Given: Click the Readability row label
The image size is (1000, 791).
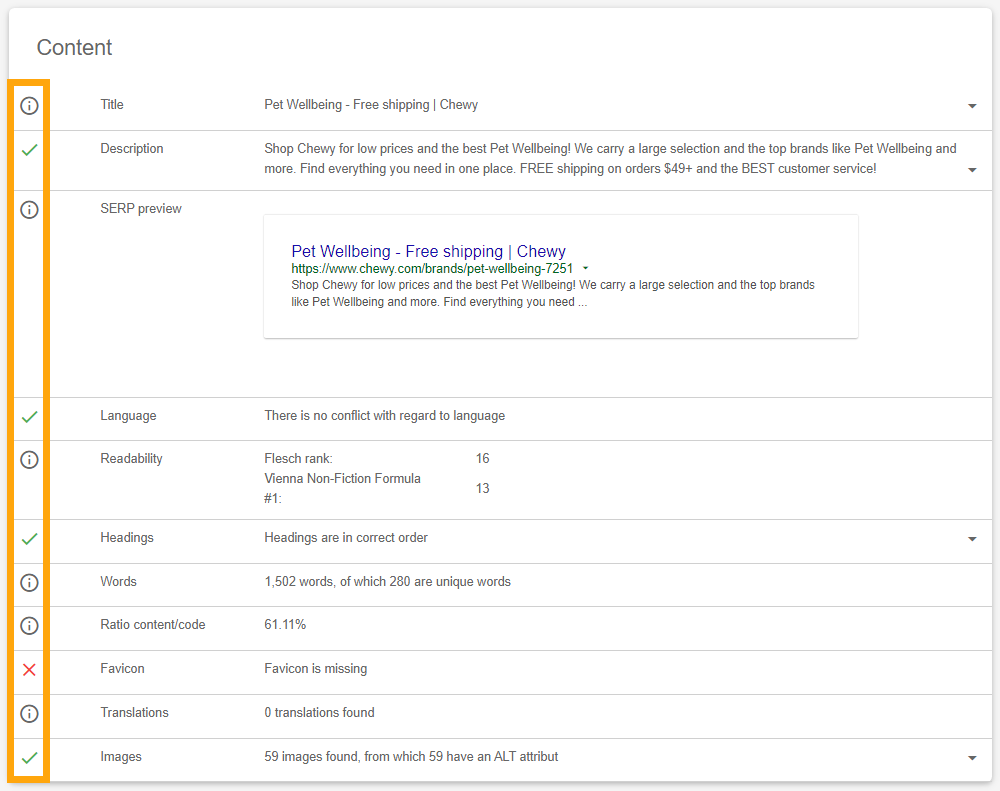Looking at the screenshot, I should coord(131,459).
